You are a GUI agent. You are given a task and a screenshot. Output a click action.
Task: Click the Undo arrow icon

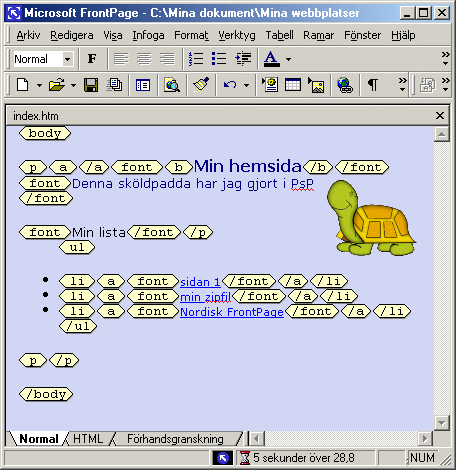(x=230, y=85)
